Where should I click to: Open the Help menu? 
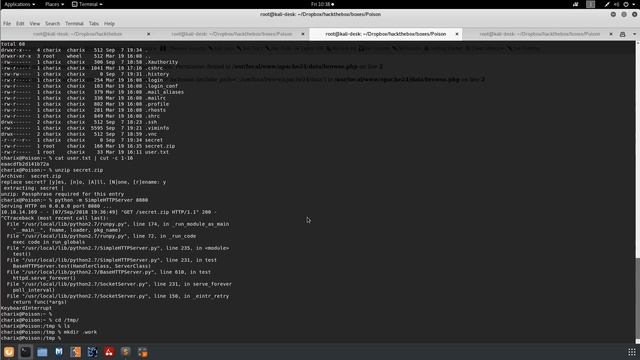pos(109,24)
